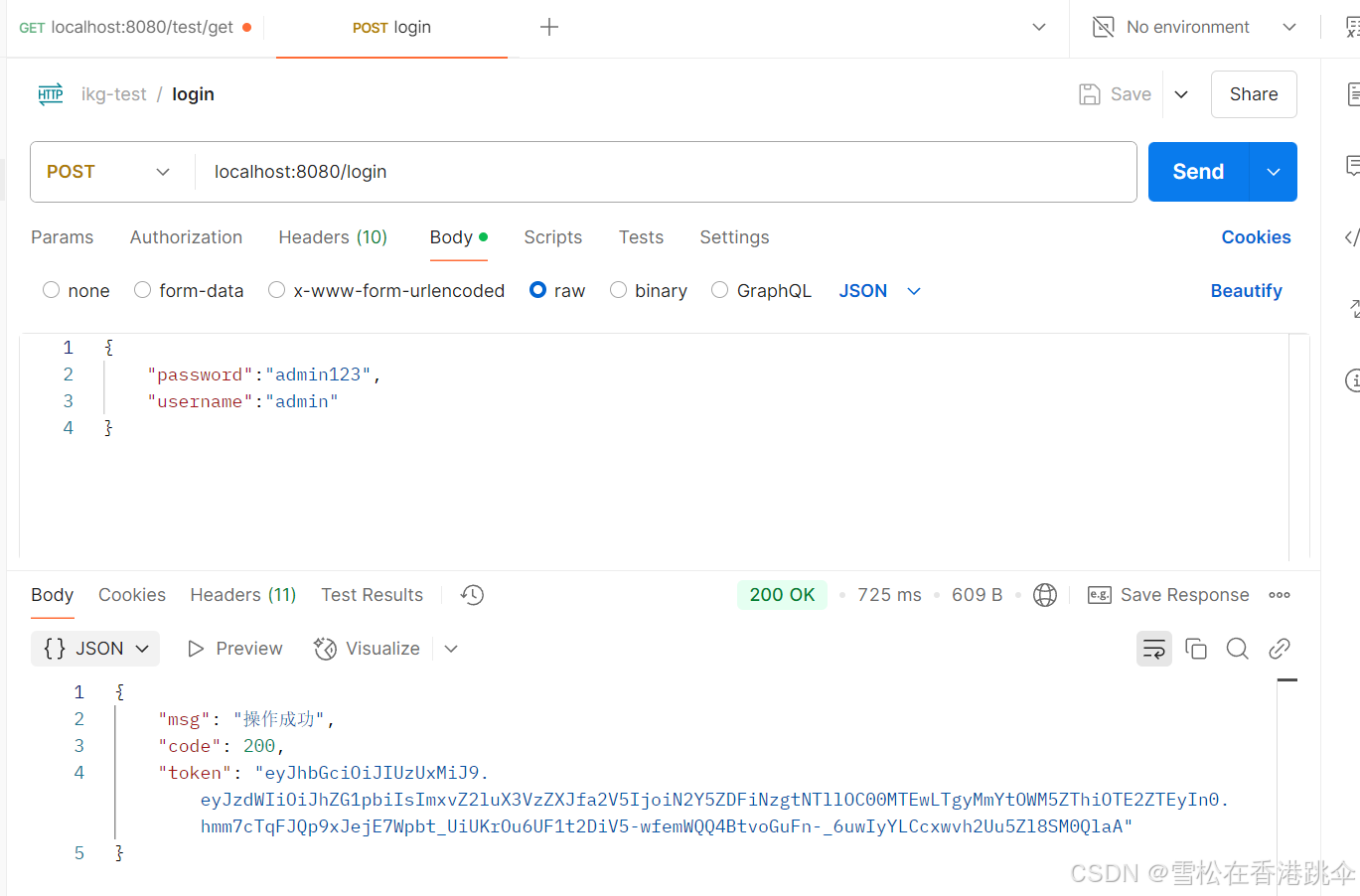
Task: Open response history clock icon
Action: click(x=472, y=595)
